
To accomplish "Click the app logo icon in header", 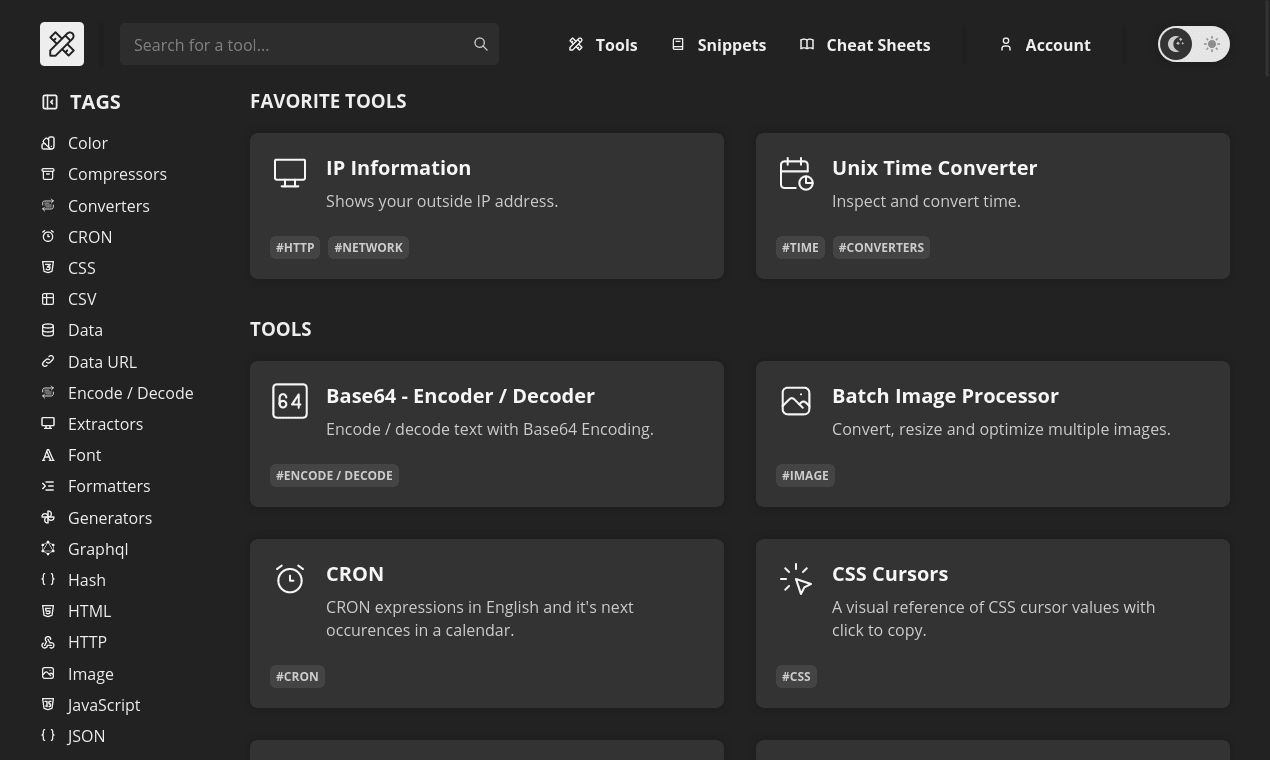I will tap(62, 44).
